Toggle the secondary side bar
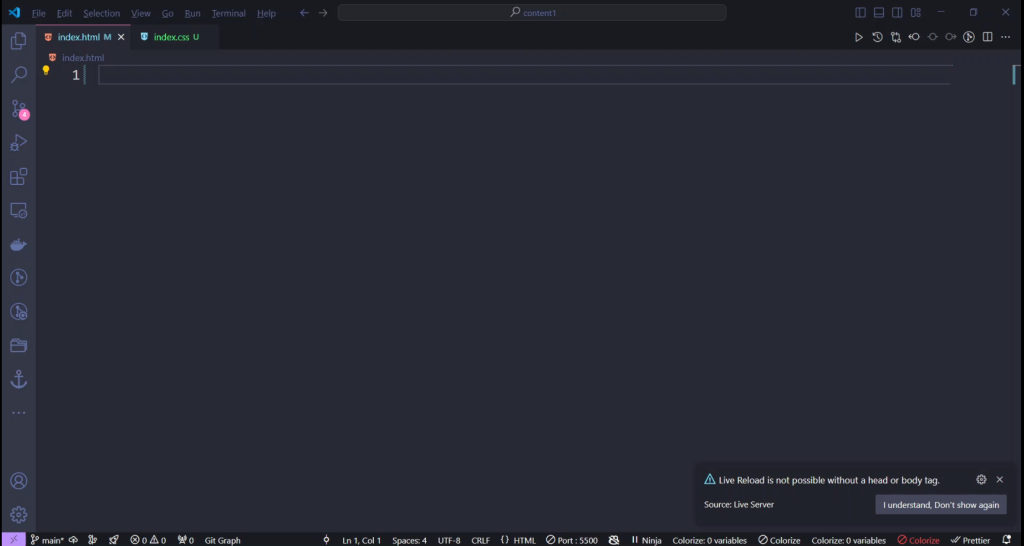This screenshot has width=1024, height=546. tap(897, 12)
